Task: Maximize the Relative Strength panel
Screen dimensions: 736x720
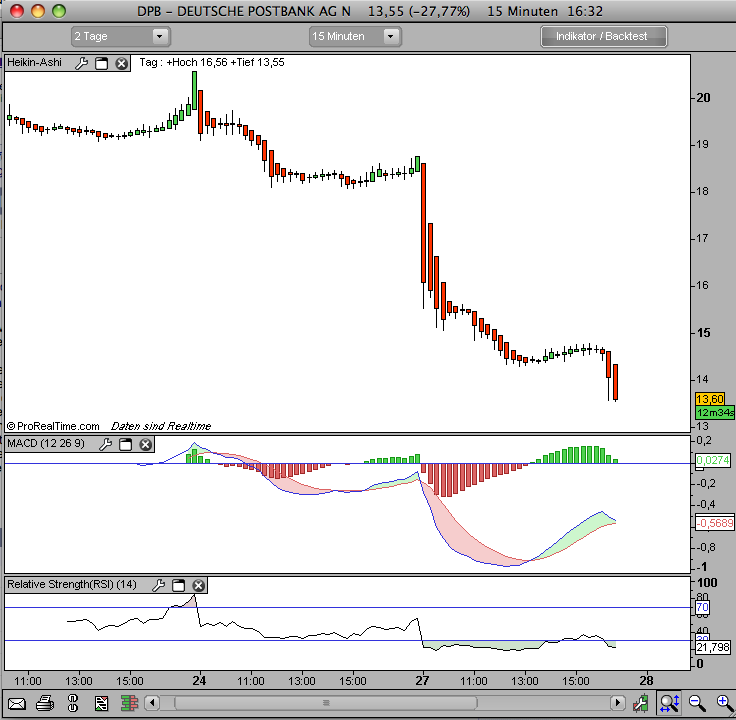Action: point(178,585)
